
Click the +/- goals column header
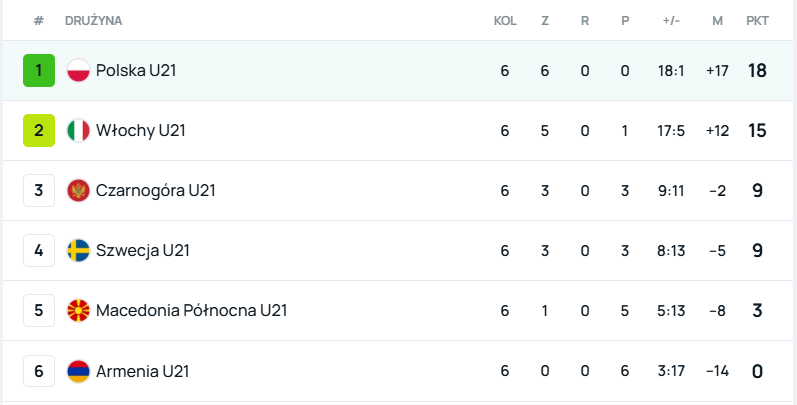[x=671, y=20]
